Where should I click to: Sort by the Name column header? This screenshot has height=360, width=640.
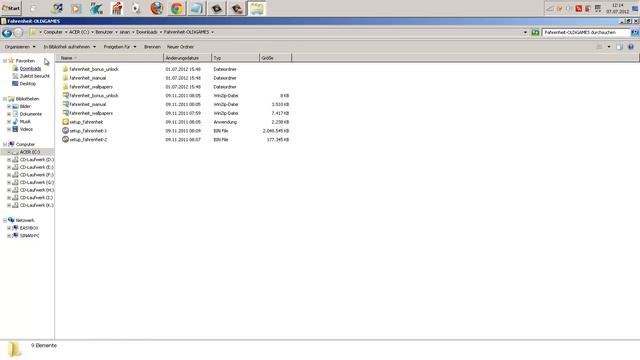pyautogui.click(x=109, y=58)
